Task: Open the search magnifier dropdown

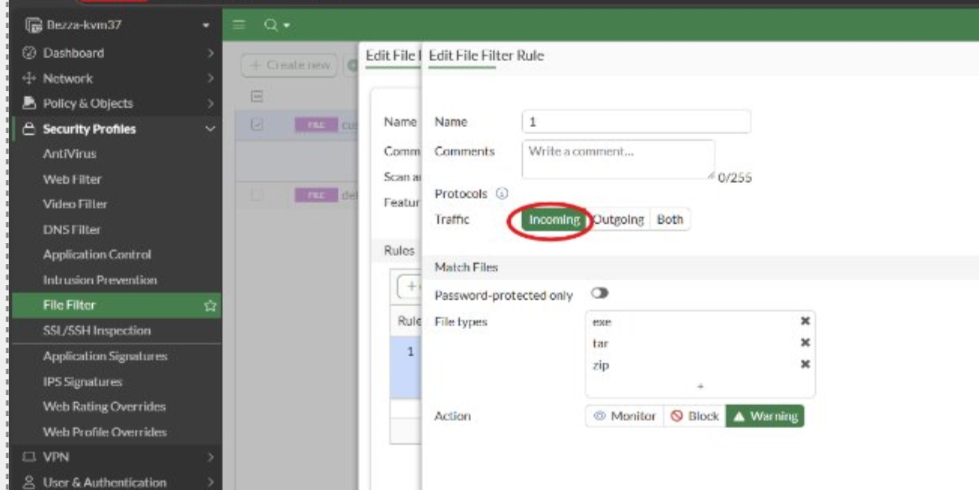Action: pos(277,25)
